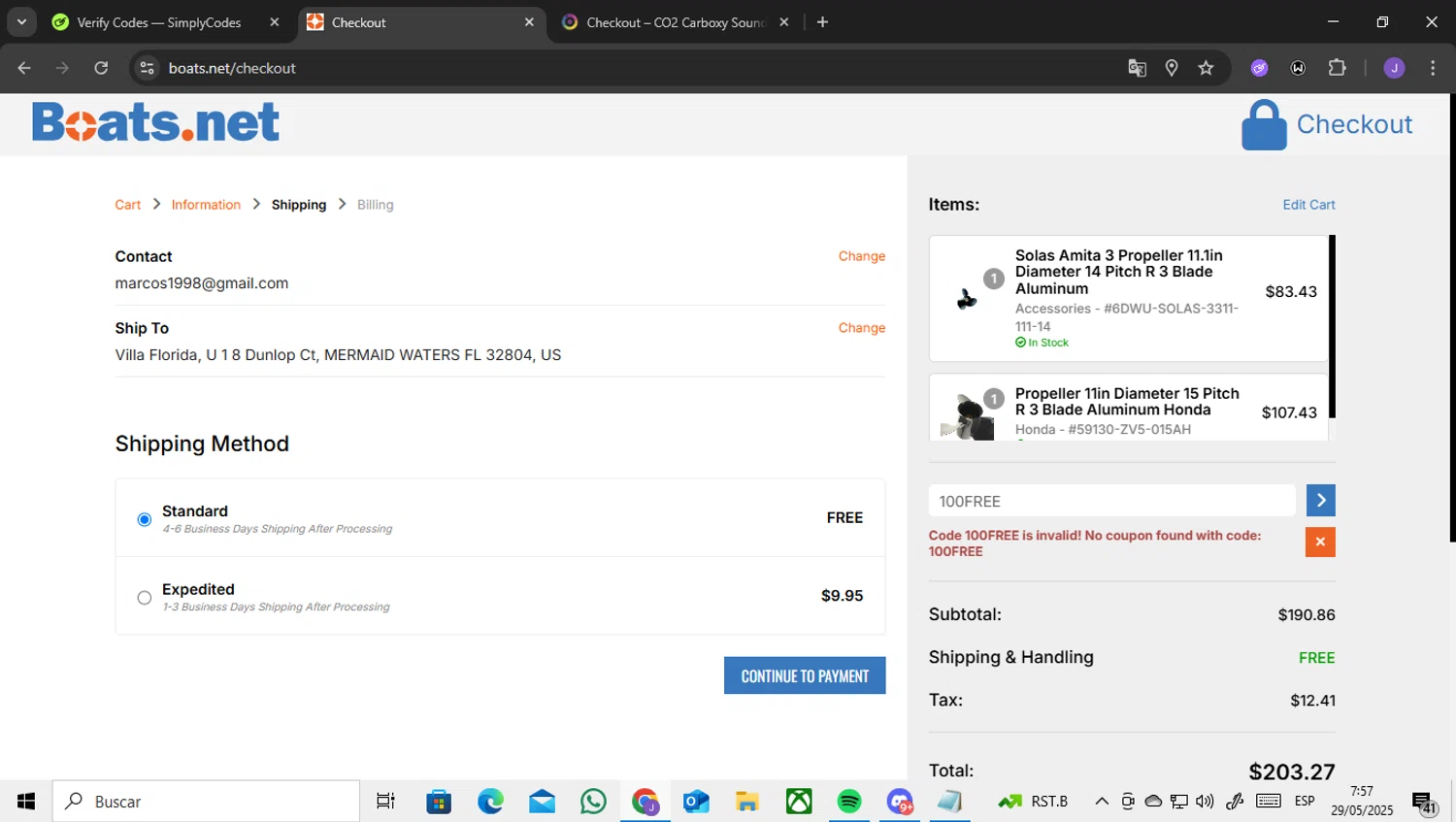Open the Chrome profile J avatar
Screen dimensions: 1456x822
coord(1394,68)
